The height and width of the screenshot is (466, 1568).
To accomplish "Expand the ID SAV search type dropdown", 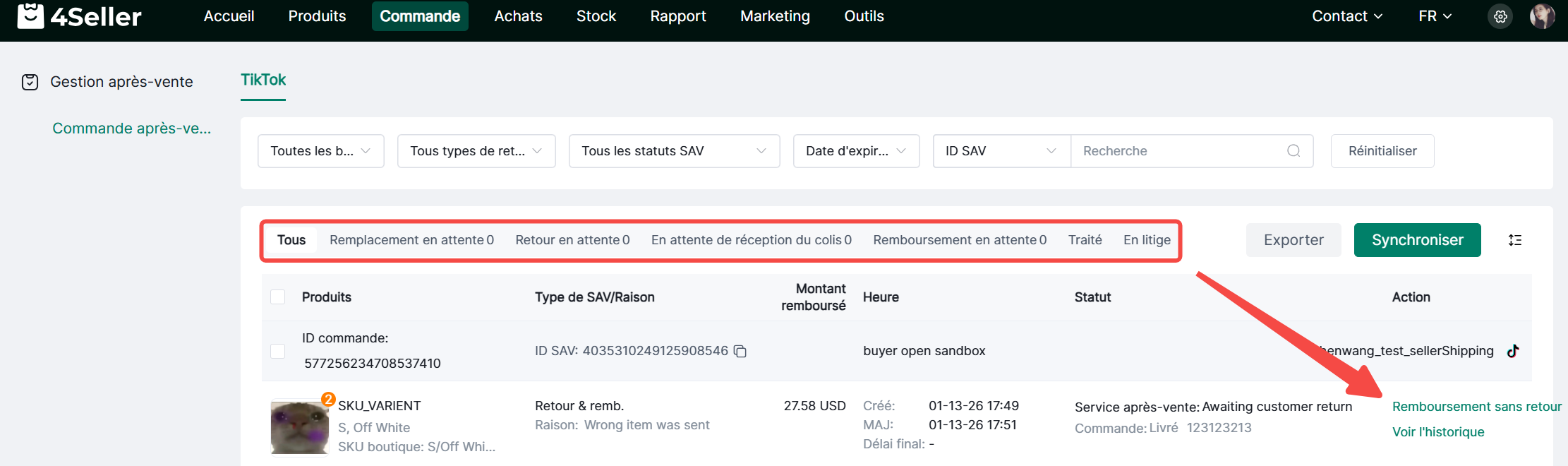I will click(1001, 151).
